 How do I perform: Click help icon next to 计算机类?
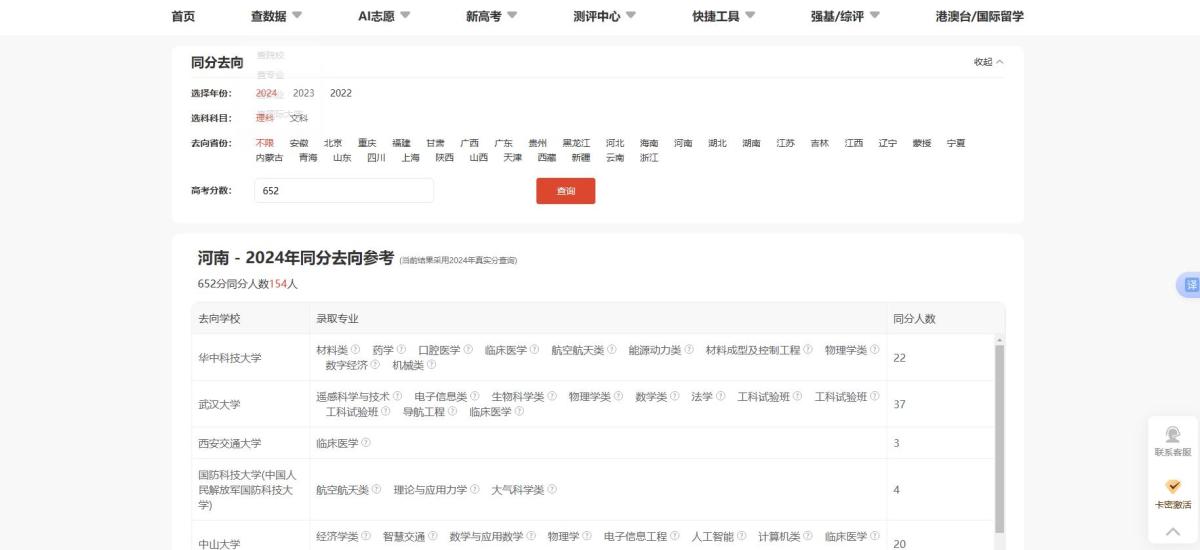click(x=808, y=537)
